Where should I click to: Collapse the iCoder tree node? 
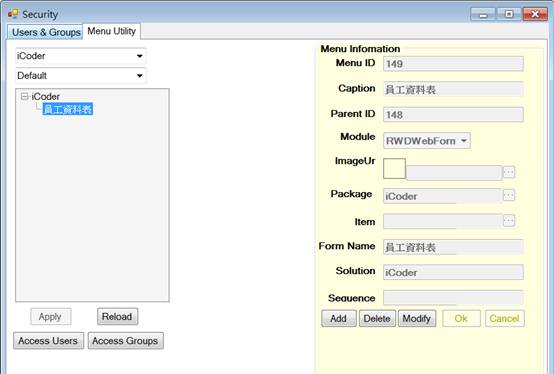tap(24, 96)
